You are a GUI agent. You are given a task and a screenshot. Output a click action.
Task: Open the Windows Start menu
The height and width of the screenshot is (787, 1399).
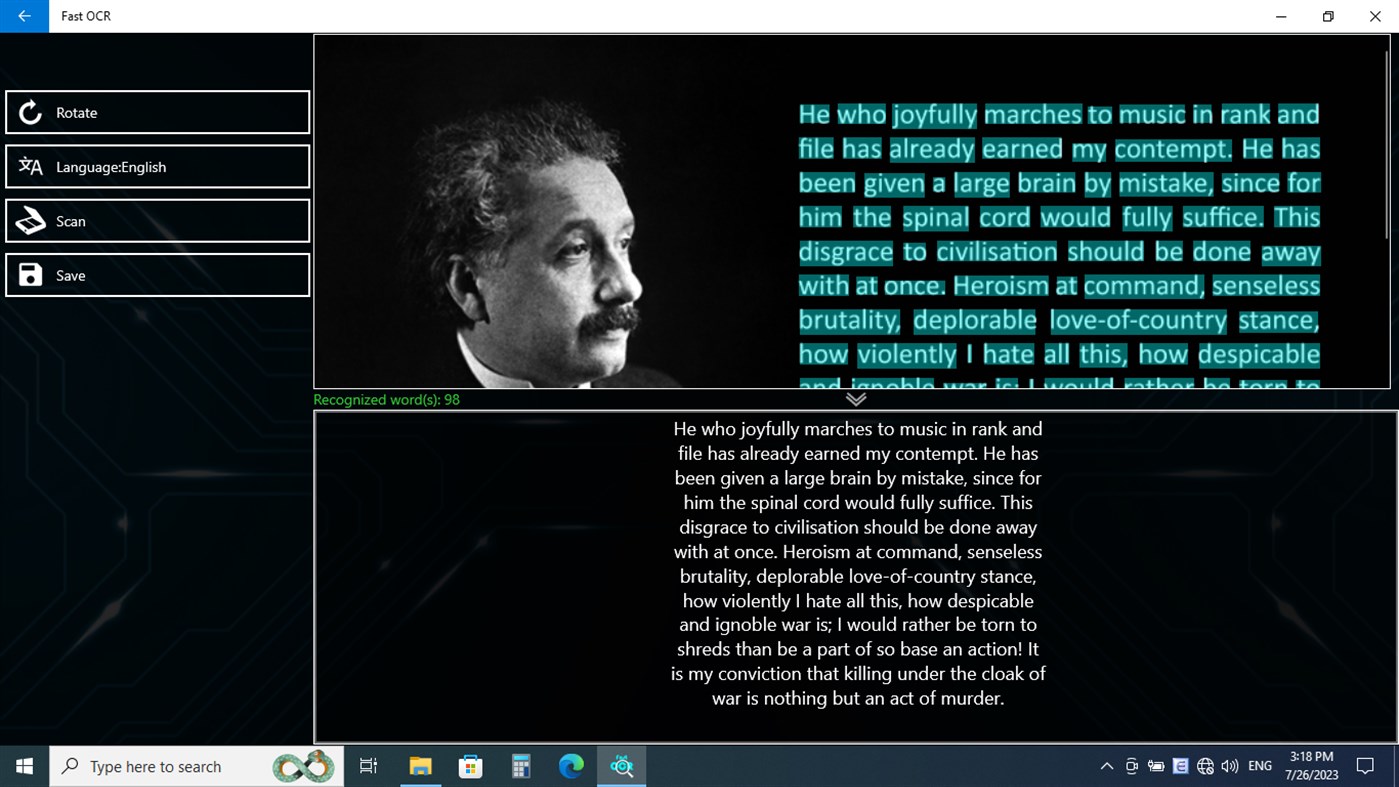pyautogui.click(x=23, y=766)
